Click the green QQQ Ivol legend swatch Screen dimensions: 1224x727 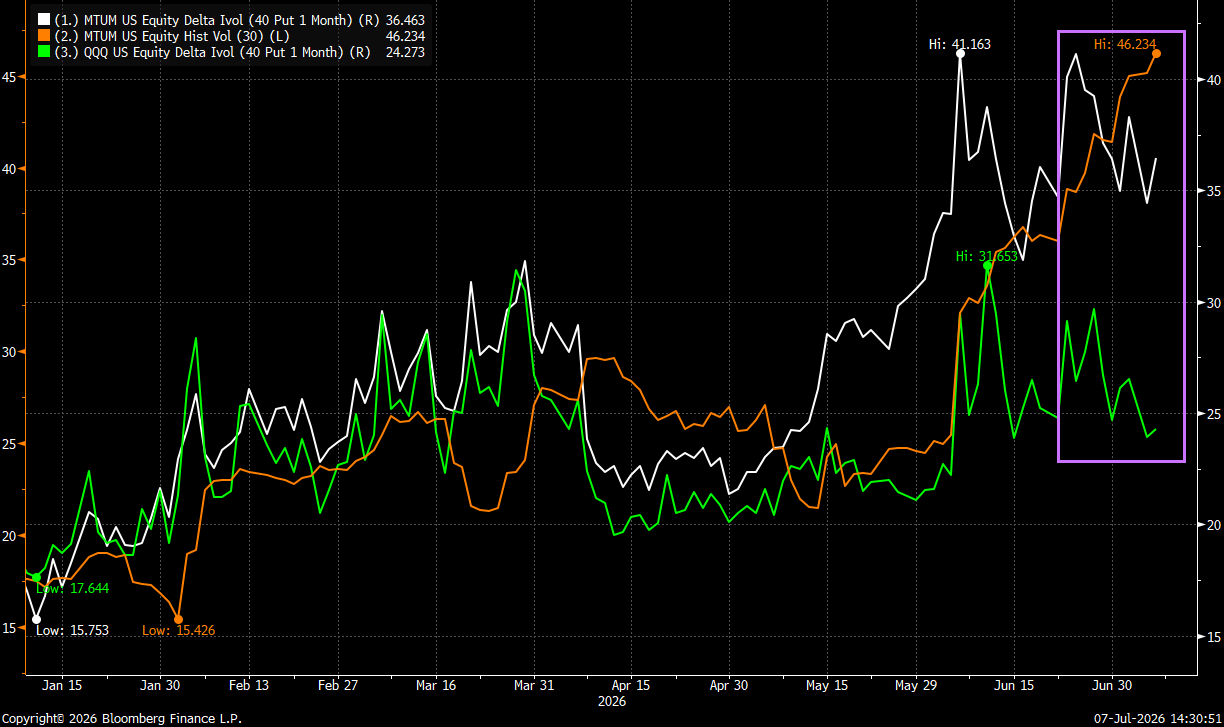click(44, 53)
